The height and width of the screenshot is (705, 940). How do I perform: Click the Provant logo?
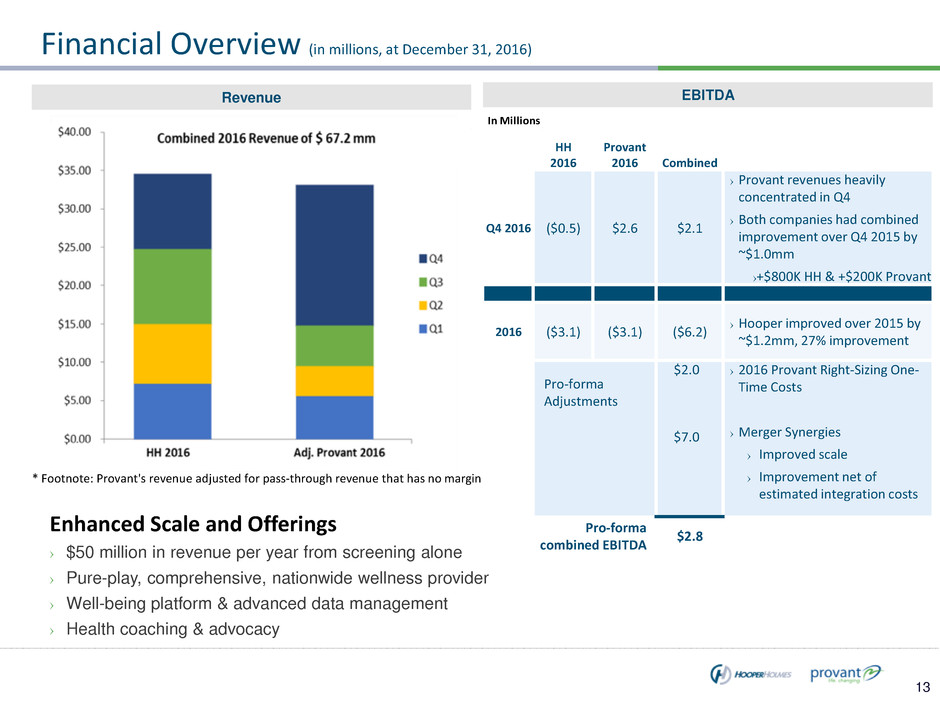tap(846, 673)
